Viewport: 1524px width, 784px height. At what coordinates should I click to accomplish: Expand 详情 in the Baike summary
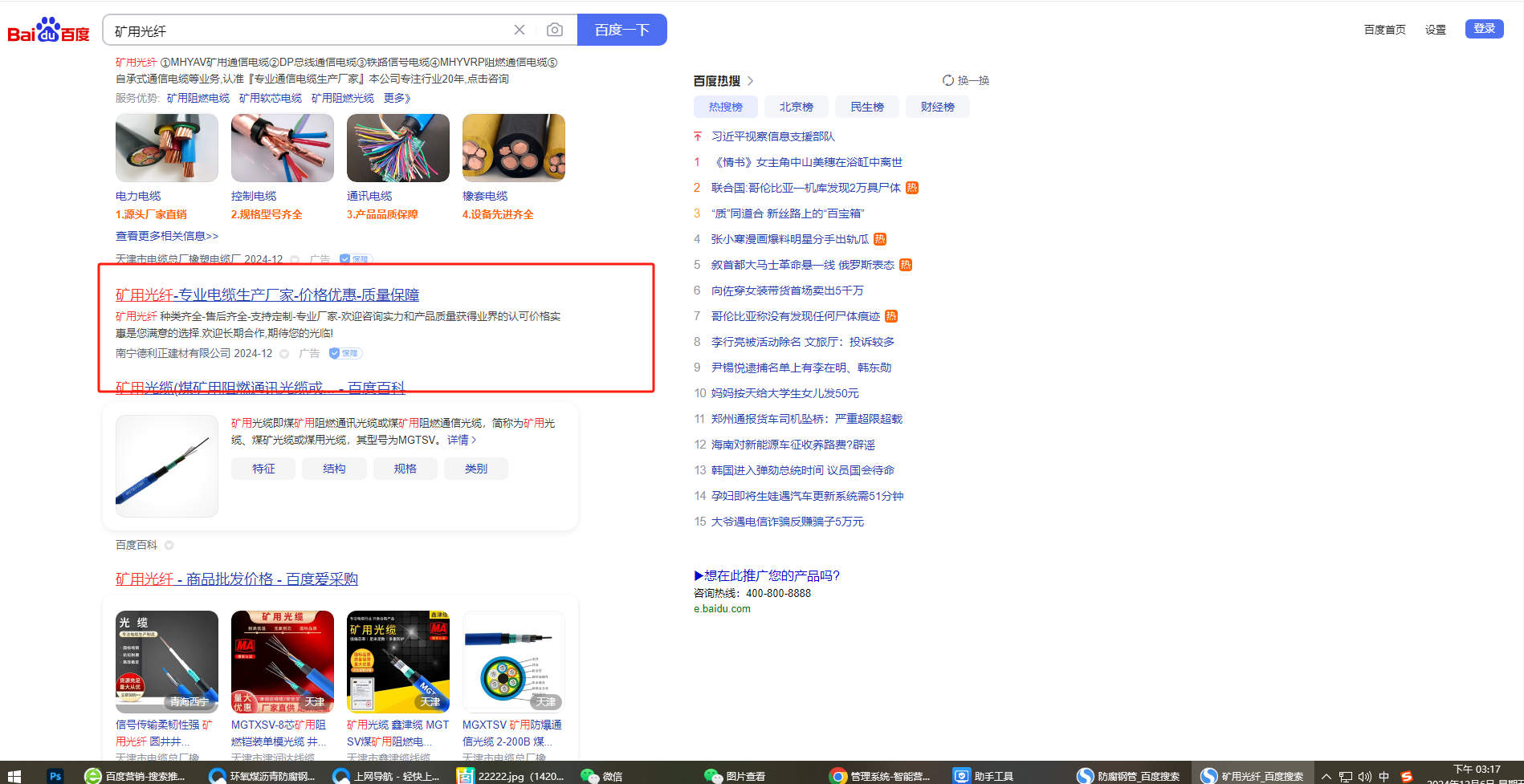[462, 440]
